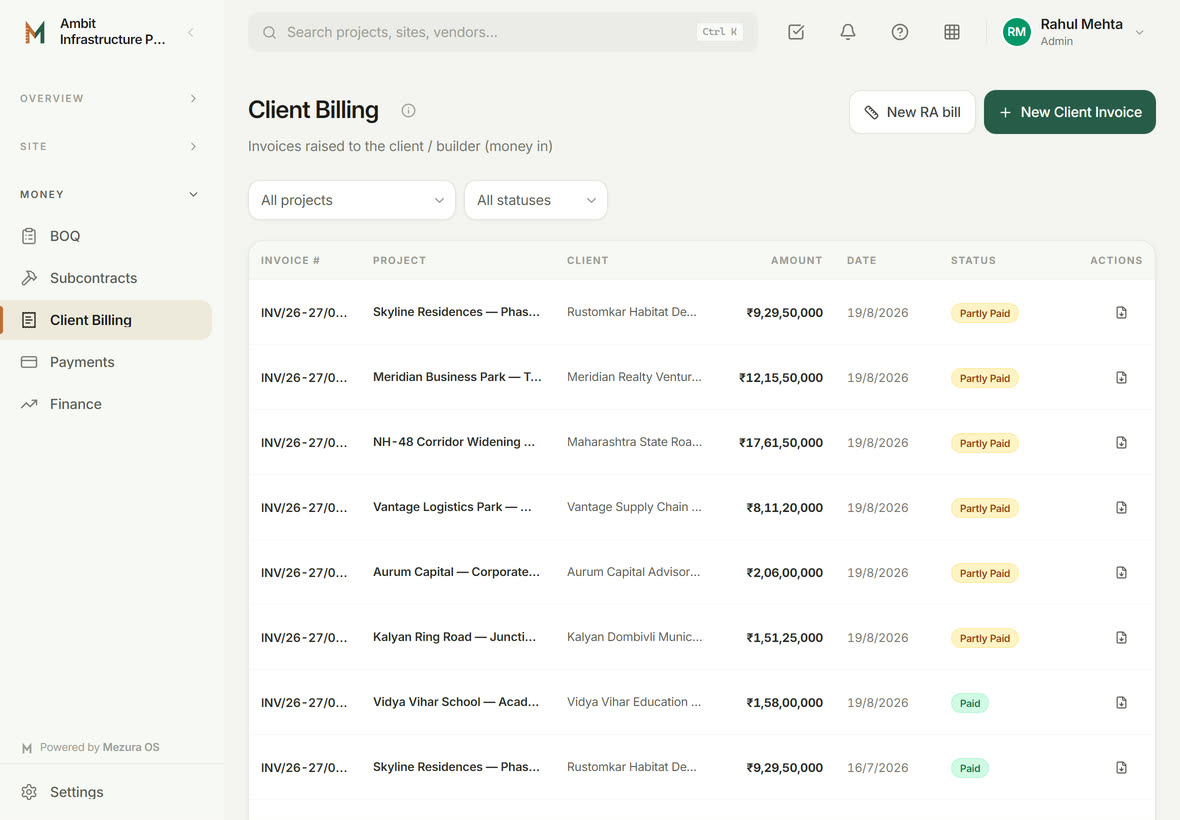Download invoice for Skyline Residences dated 19/8/2026
Viewport: 1180px width, 820px height.
coord(1121,312)
